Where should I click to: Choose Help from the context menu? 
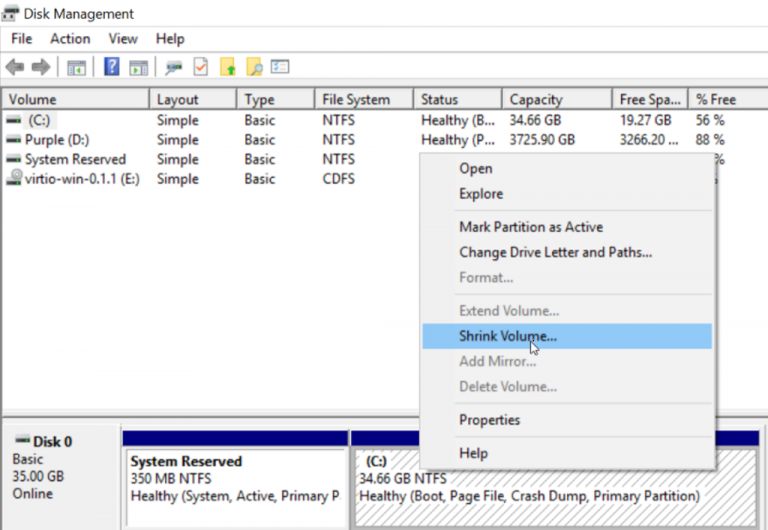pyautogui.click(x=567, y=454)
